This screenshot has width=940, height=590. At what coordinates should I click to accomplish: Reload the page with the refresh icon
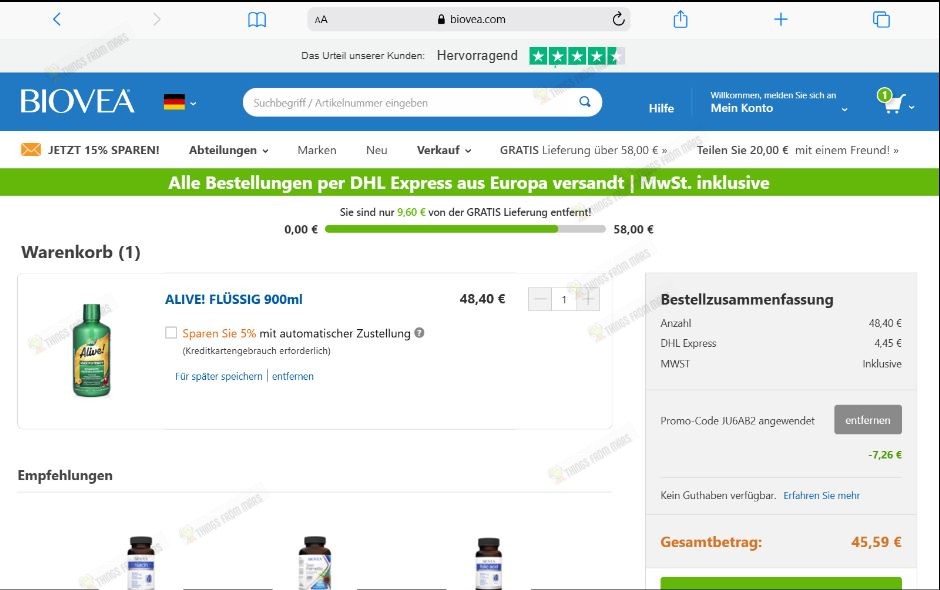[x=619, y=18]
